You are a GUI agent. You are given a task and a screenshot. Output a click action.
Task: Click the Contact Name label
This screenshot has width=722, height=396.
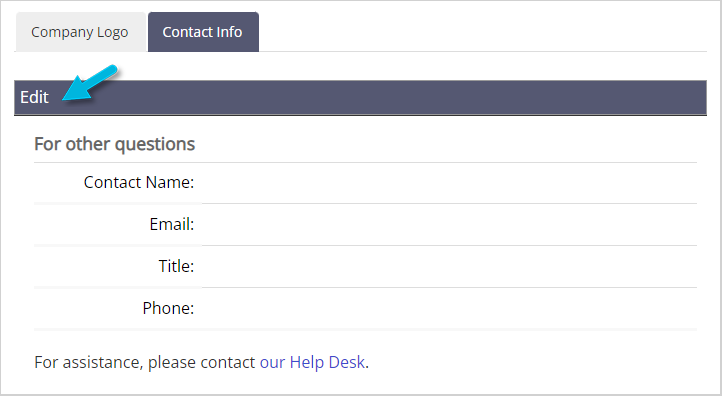[x=139, y=182]
